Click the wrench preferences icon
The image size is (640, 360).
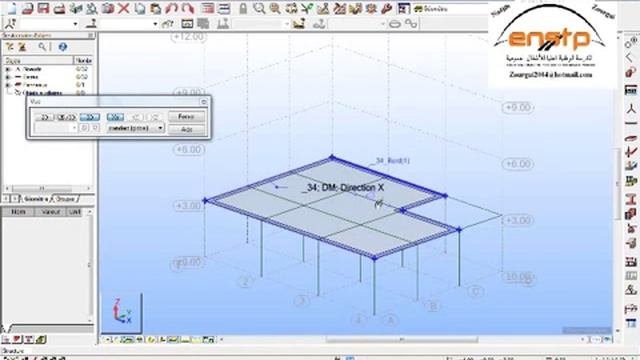(x=387, y=8)
